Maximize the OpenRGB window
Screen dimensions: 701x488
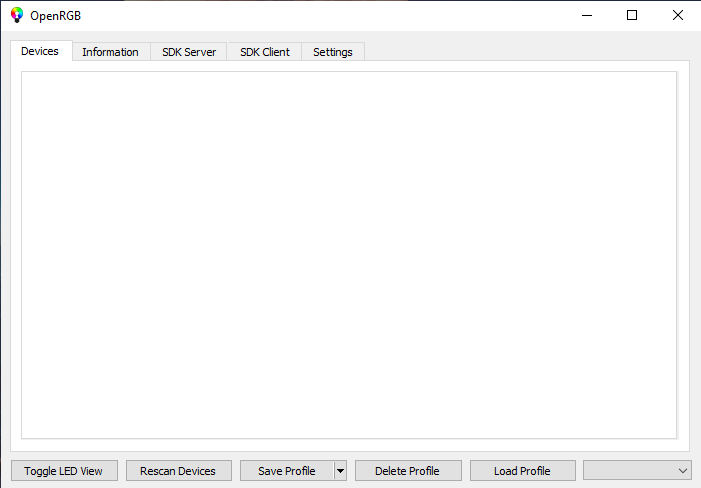pyautogui.click(x=632, y=15)
